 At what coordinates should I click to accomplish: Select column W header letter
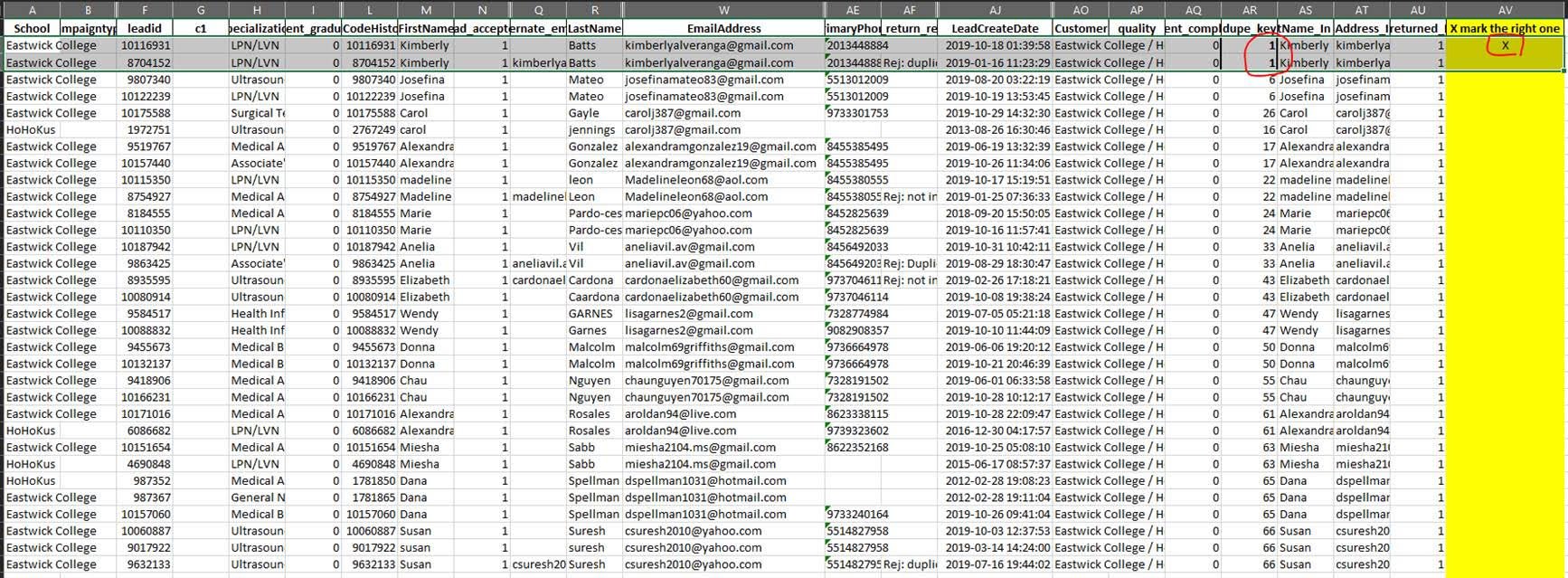click(x=723, y=10)
